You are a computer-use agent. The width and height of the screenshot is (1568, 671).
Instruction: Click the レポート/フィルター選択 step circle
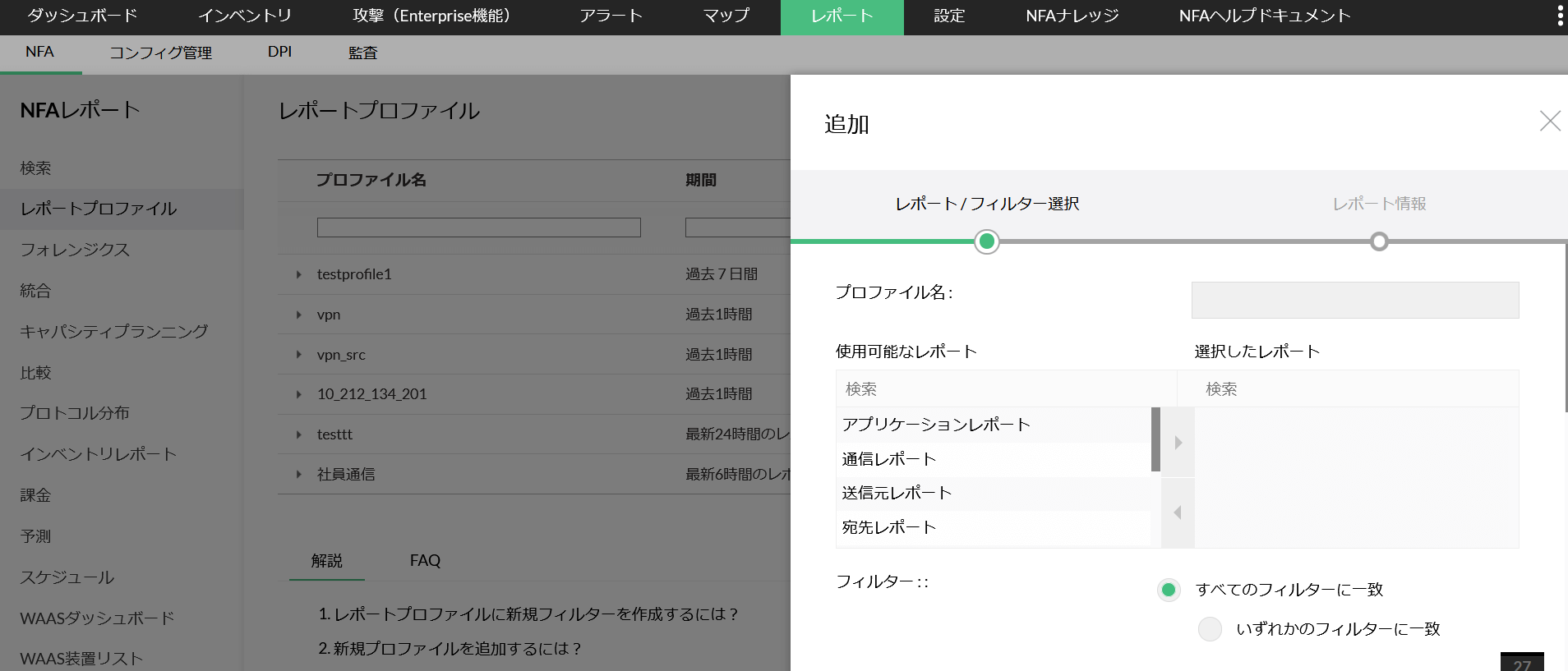pyautogui.click(x=987, y=241)
